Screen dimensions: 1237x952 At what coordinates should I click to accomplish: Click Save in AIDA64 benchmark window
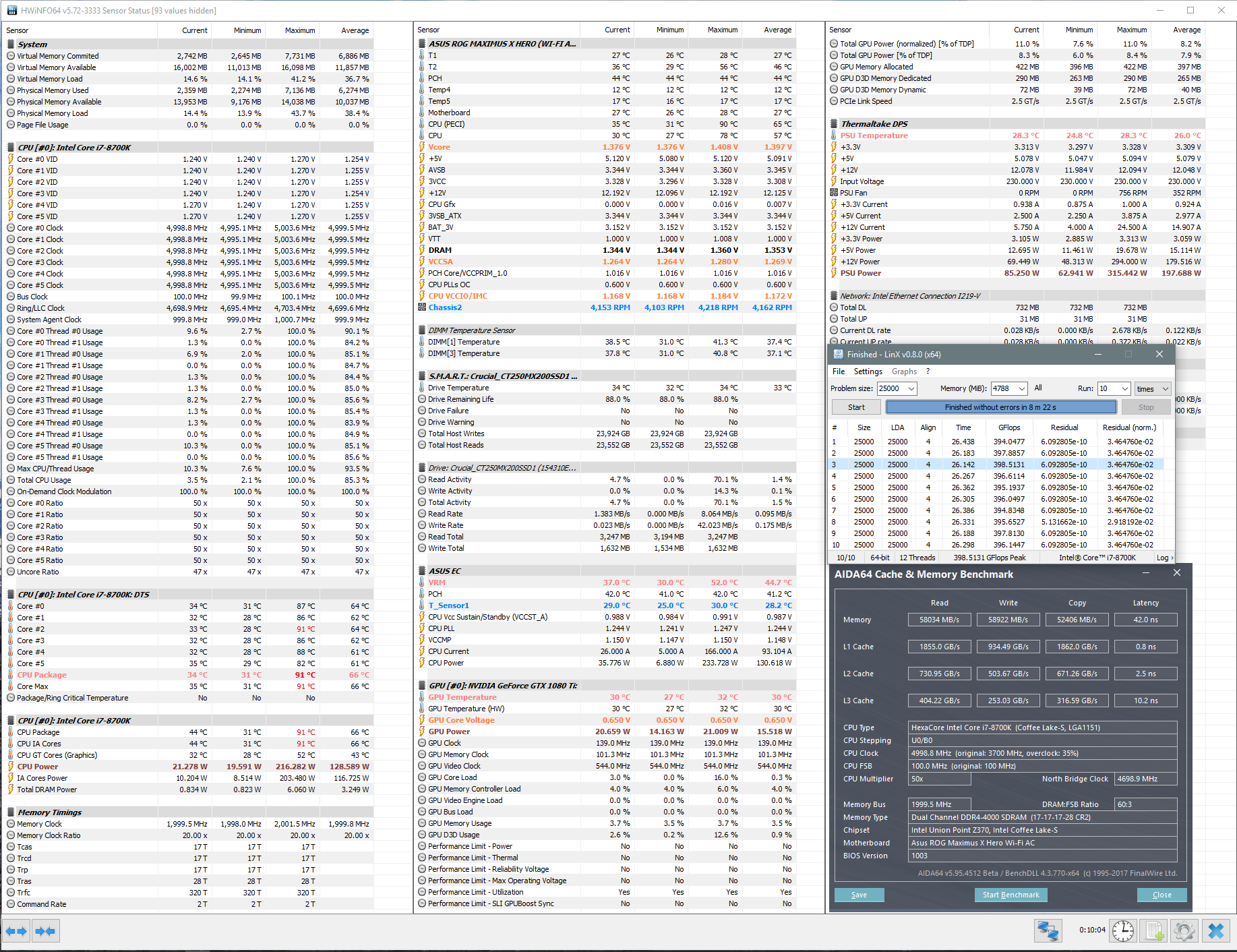859,895
